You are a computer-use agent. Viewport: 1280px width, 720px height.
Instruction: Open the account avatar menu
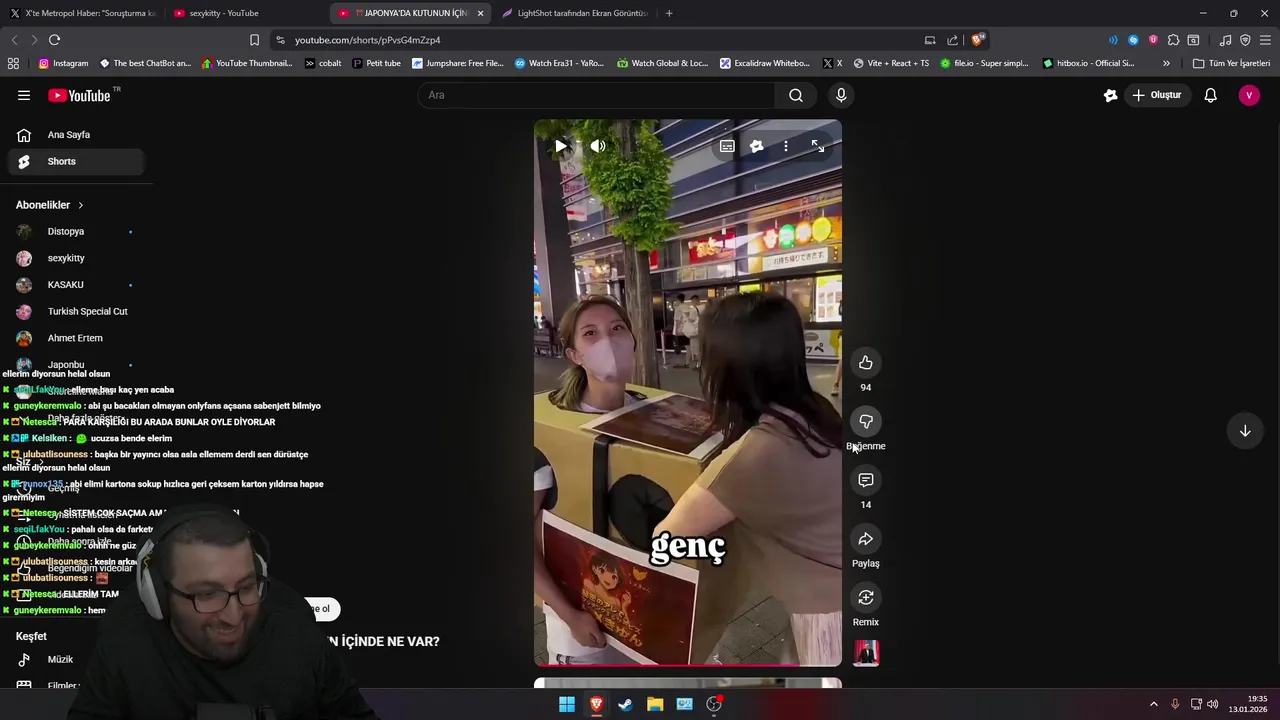1249,95
